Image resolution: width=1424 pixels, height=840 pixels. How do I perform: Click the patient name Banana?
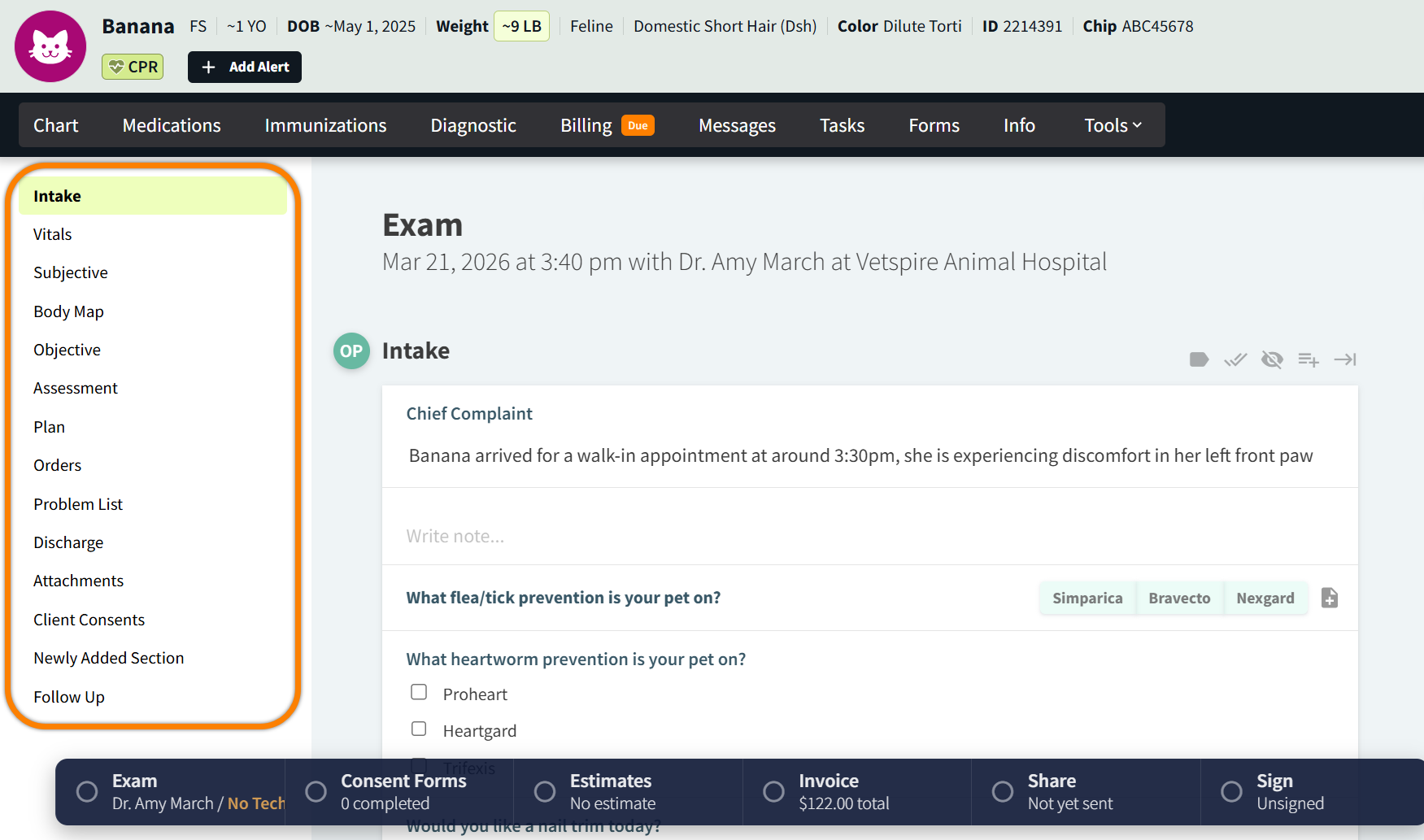(x=138, y=26)
